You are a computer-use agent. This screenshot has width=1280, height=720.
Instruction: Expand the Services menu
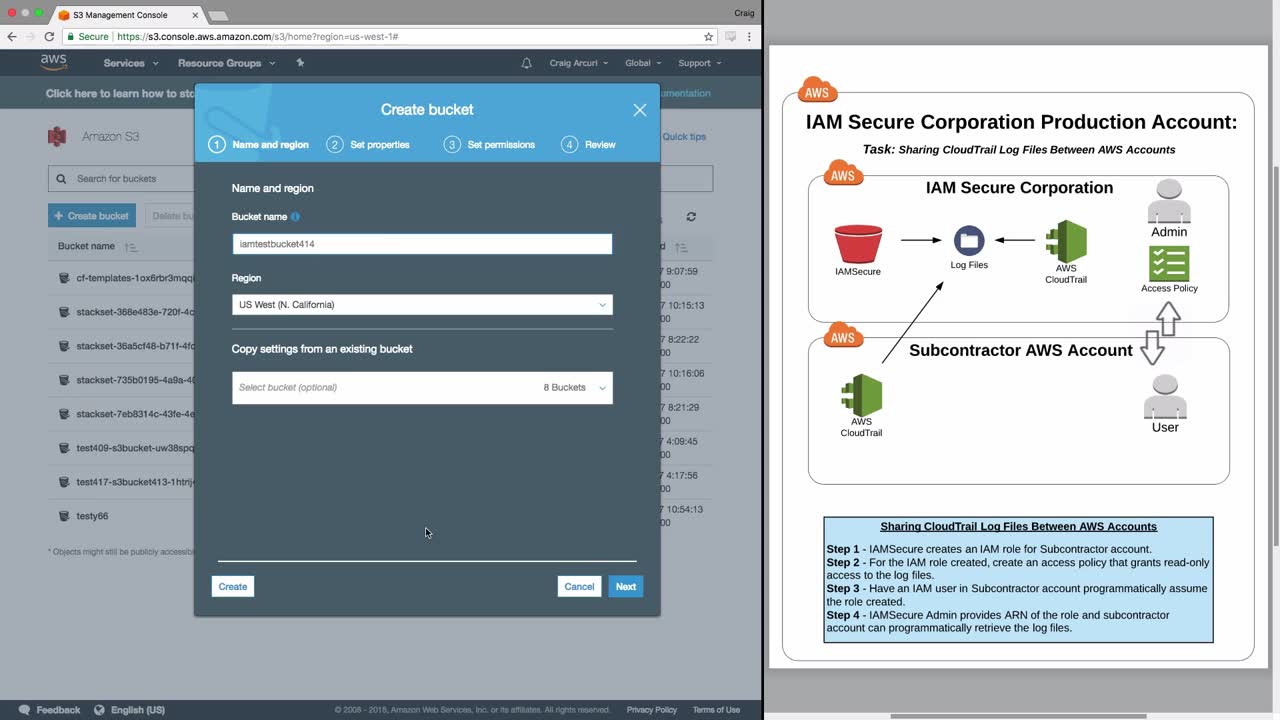tap(131, 63)
